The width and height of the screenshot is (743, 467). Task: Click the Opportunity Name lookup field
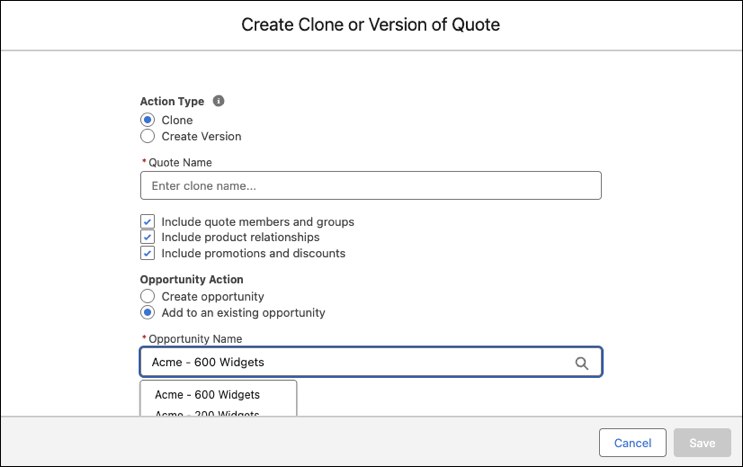point(371,362)
